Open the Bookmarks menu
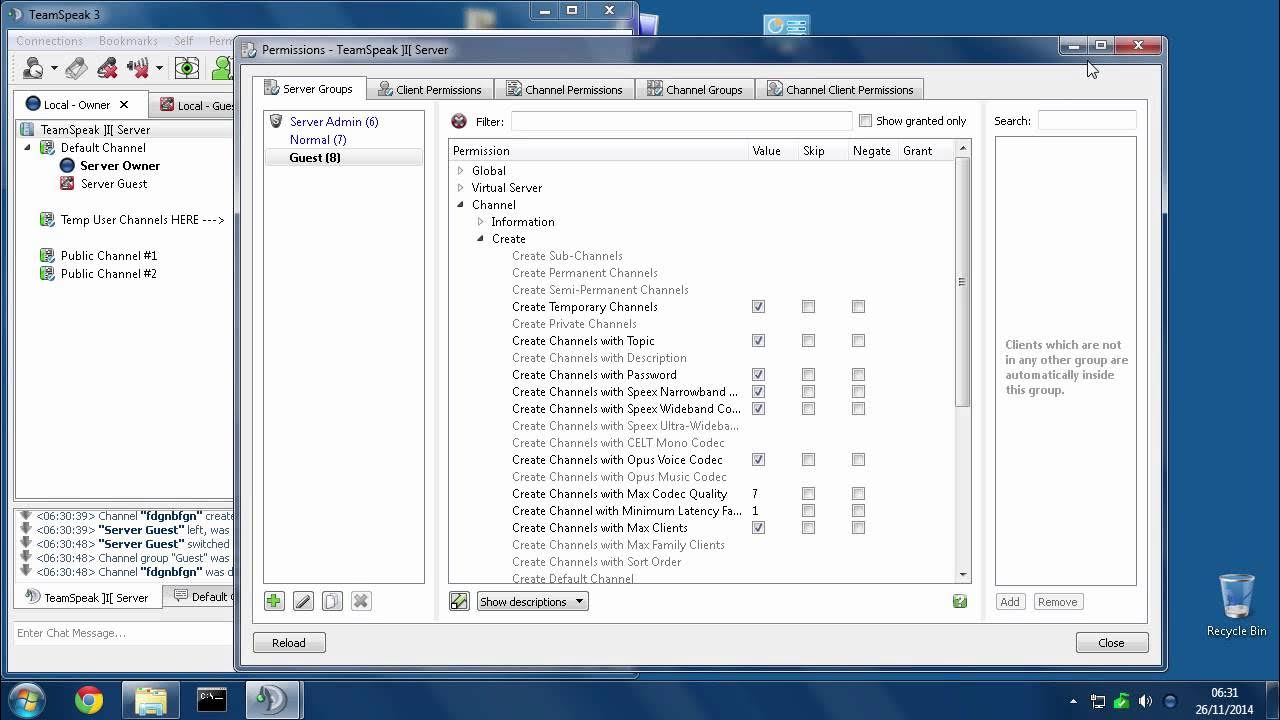 [x=128, y=41]
